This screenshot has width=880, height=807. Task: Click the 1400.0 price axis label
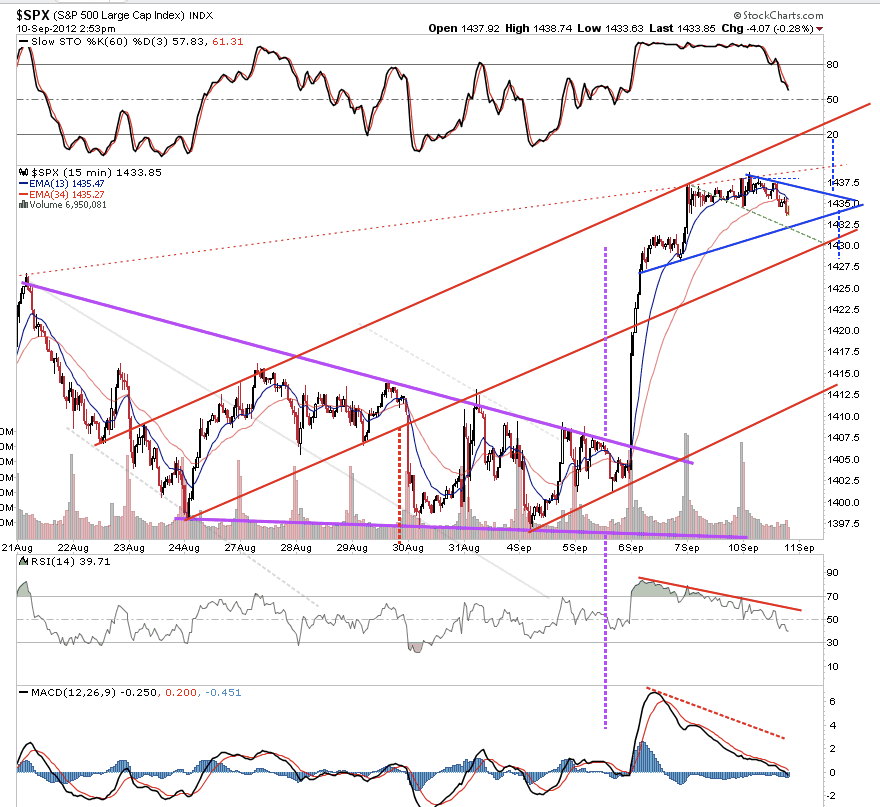pos(844,502)
